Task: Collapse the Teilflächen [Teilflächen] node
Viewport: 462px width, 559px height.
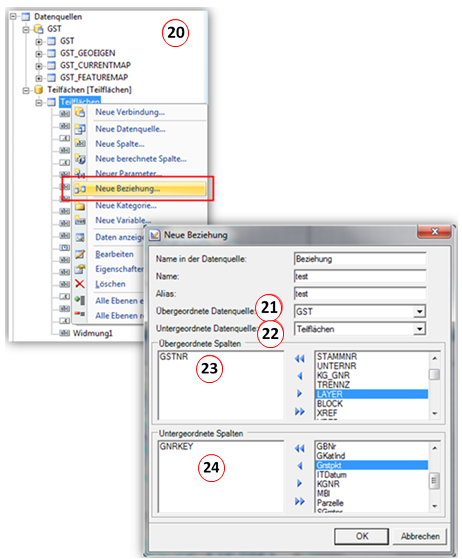Action: tap(26, 91)
